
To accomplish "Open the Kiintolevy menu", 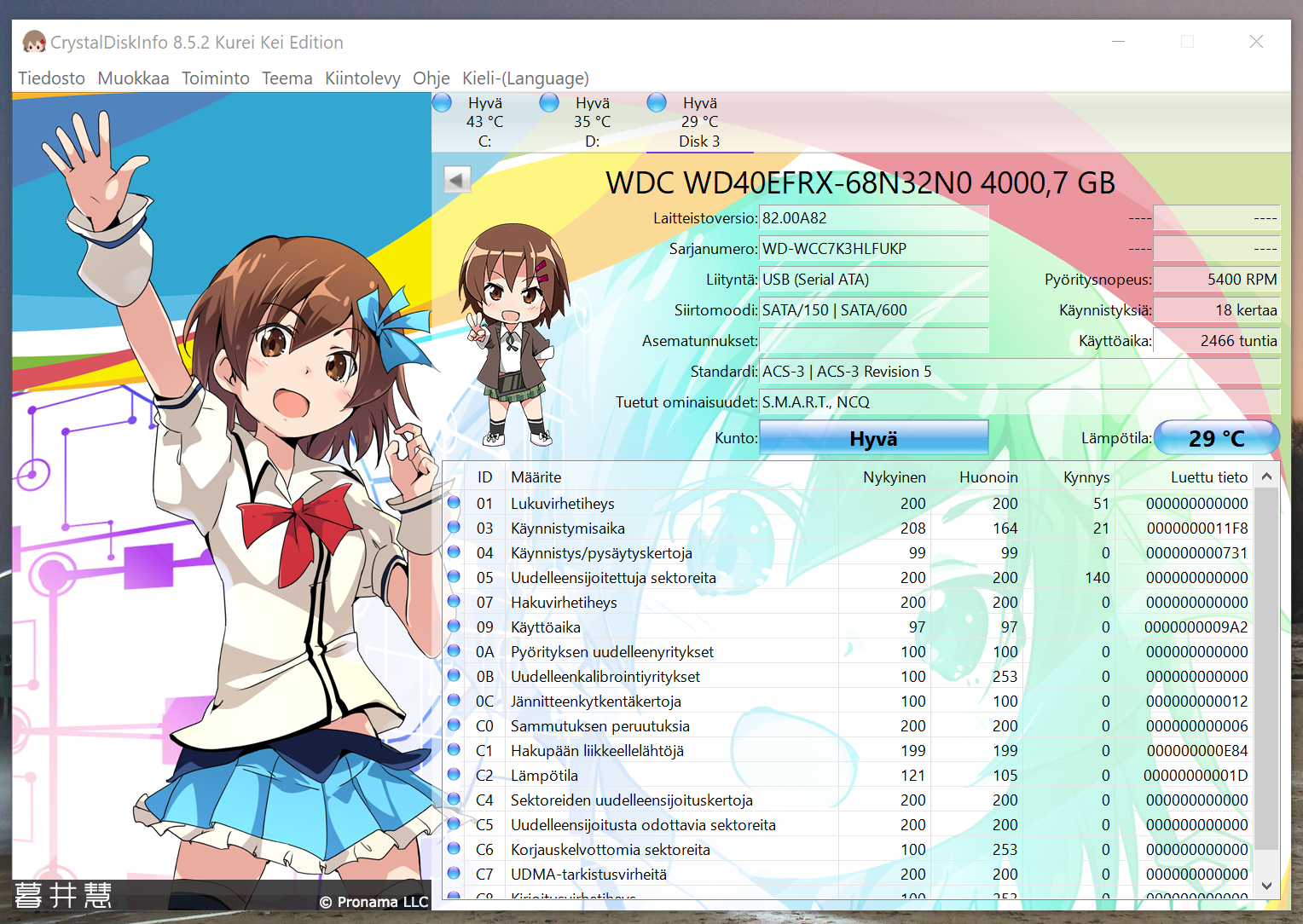I will 363,78.
